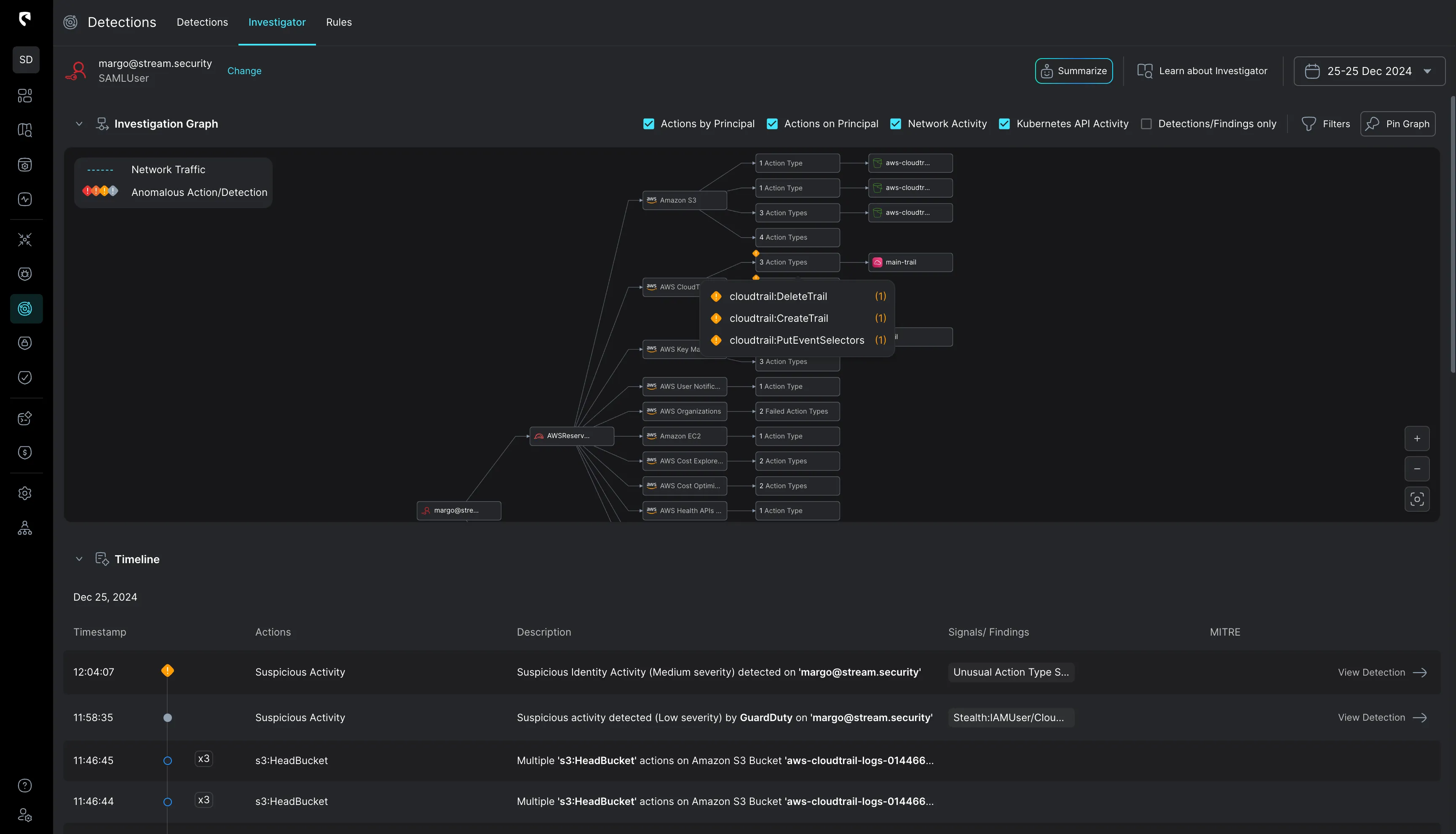This screenshot has height=834, width=1456.
Task: Collapse the Investigation Graph section
Action: 79,124
